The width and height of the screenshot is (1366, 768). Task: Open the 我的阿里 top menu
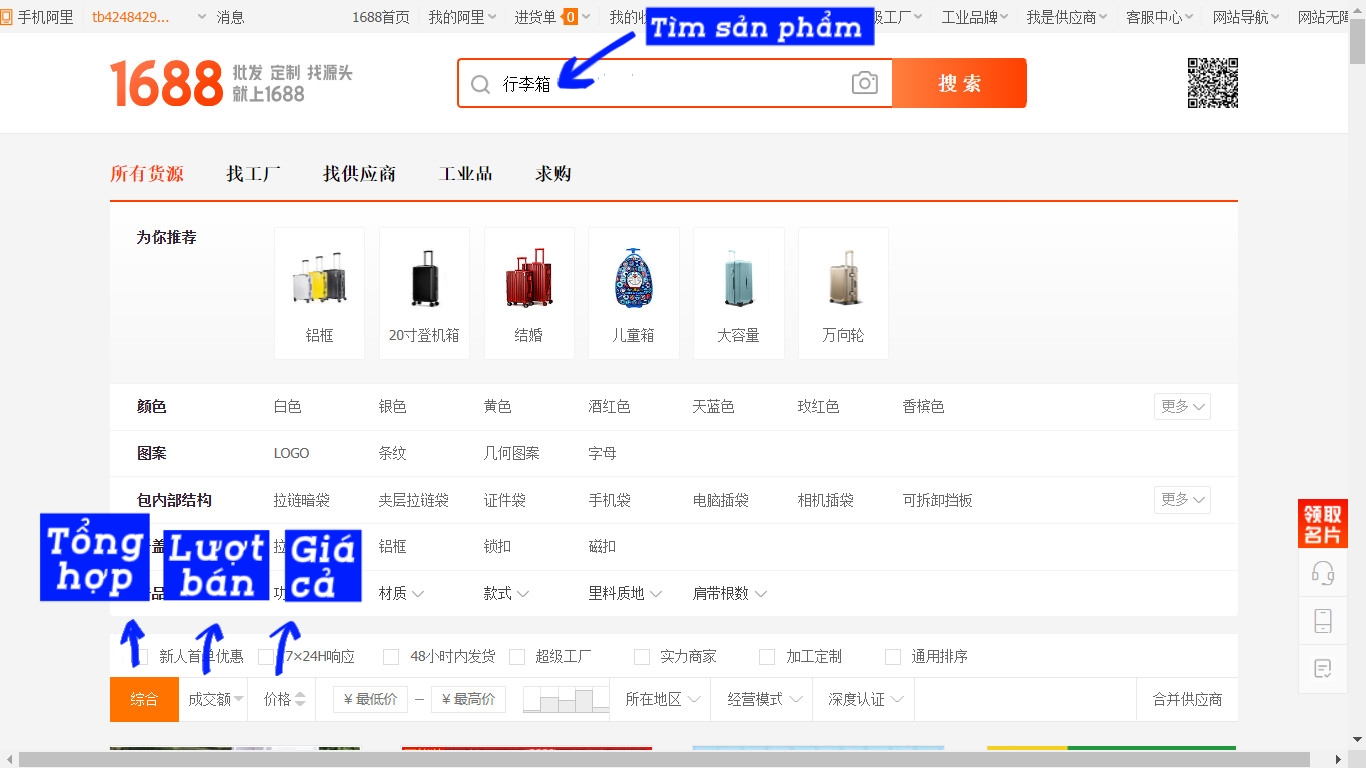[x=463, y=17]
